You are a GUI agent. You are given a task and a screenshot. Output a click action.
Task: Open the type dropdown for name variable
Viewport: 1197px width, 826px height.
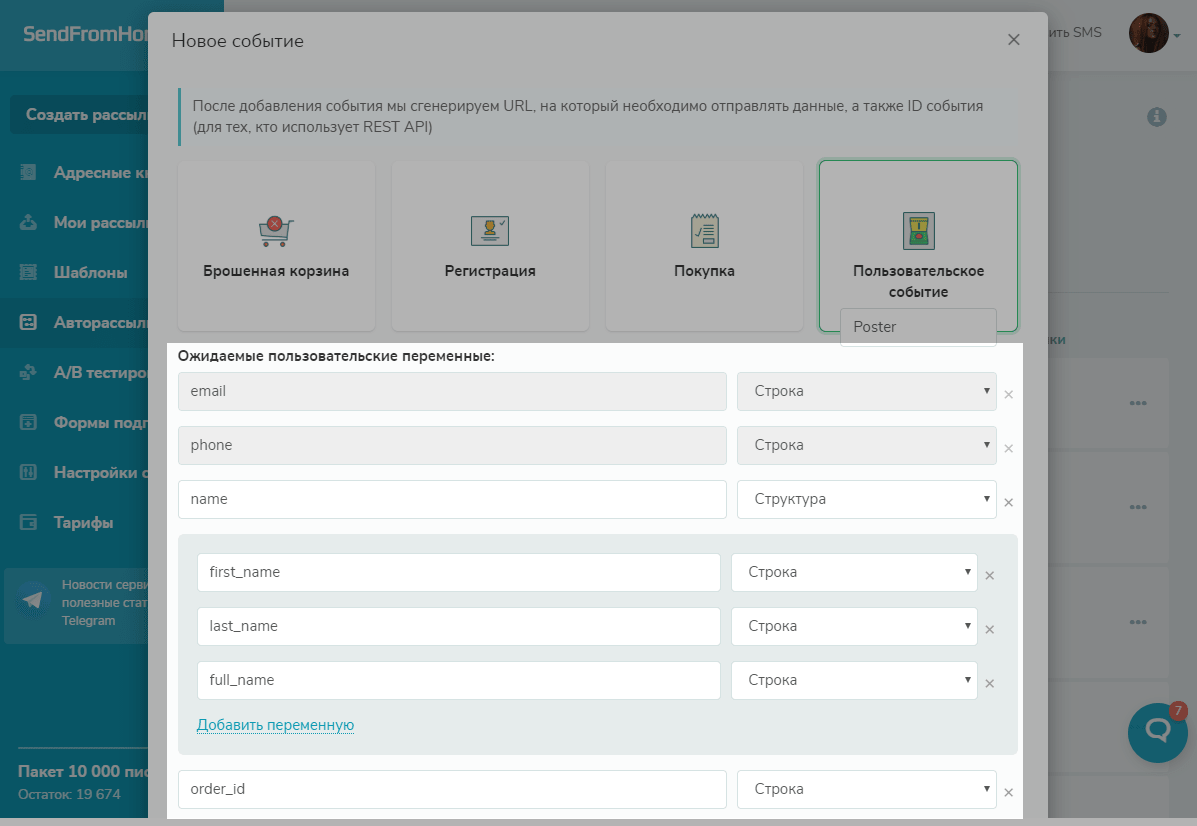tap(866, 499)
